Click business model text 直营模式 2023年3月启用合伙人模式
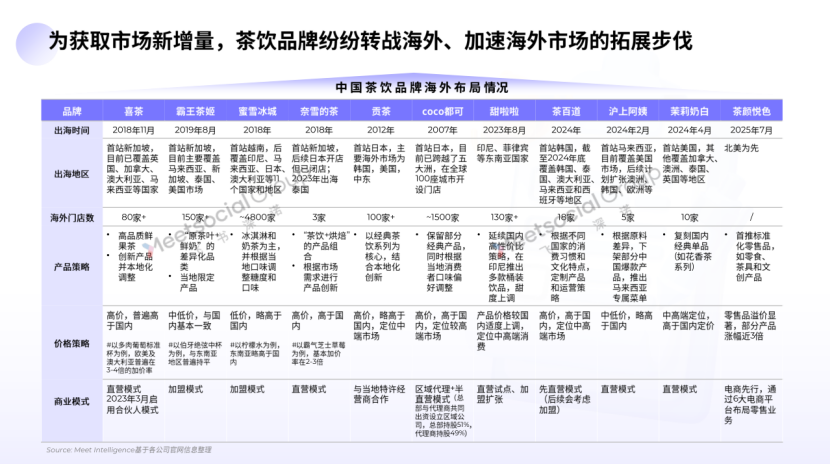Image resolution: width=831 pixels, height=464 pixels. (x=132, y=399)
